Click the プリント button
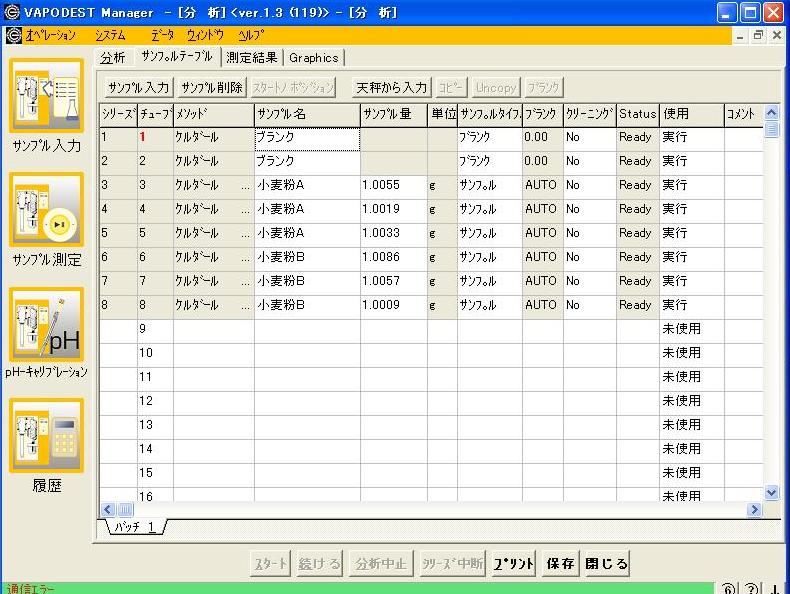 pos(513,563)
